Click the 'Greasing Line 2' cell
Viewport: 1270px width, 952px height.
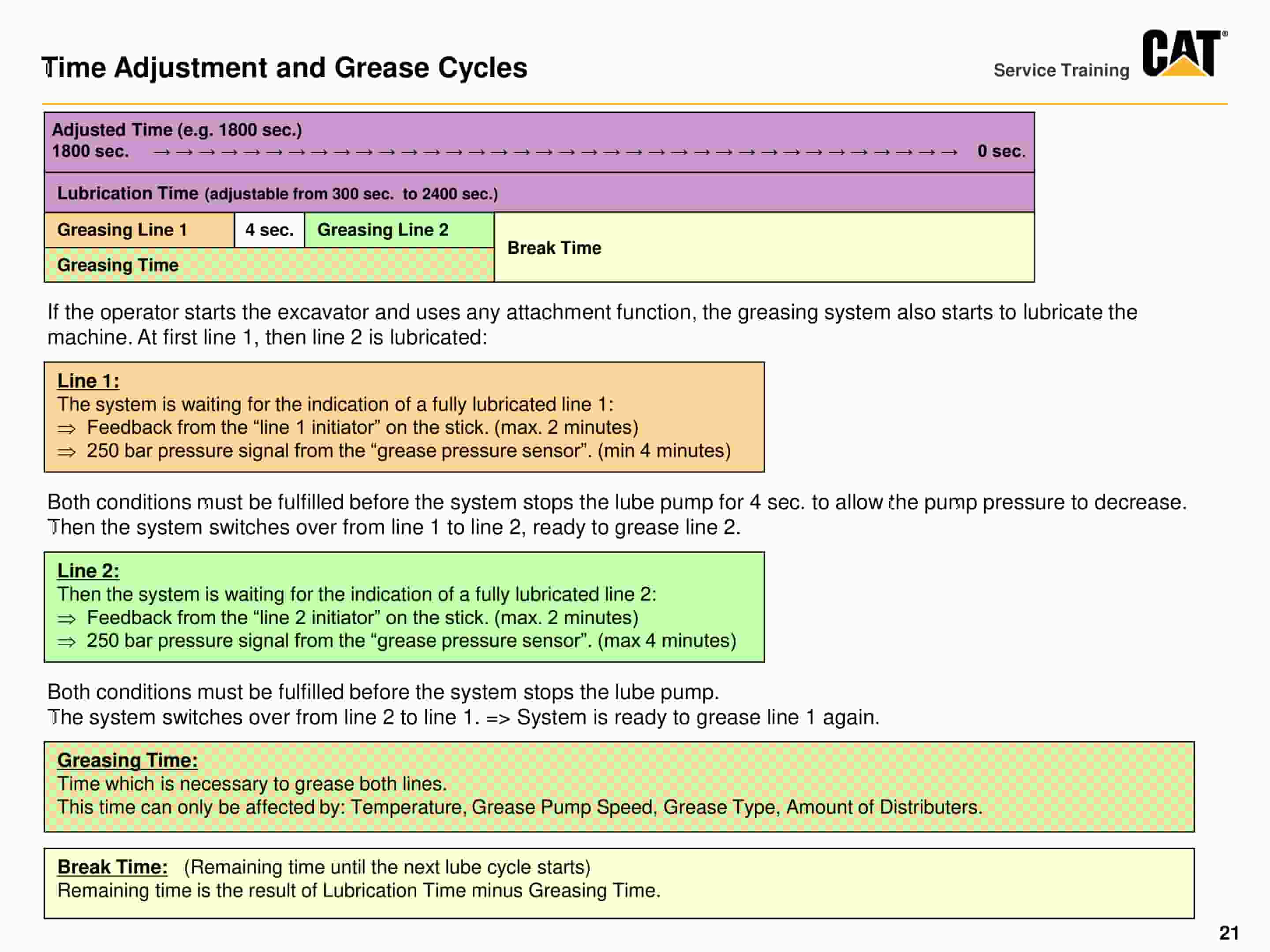pyautogui.click(x=399, y=230)
